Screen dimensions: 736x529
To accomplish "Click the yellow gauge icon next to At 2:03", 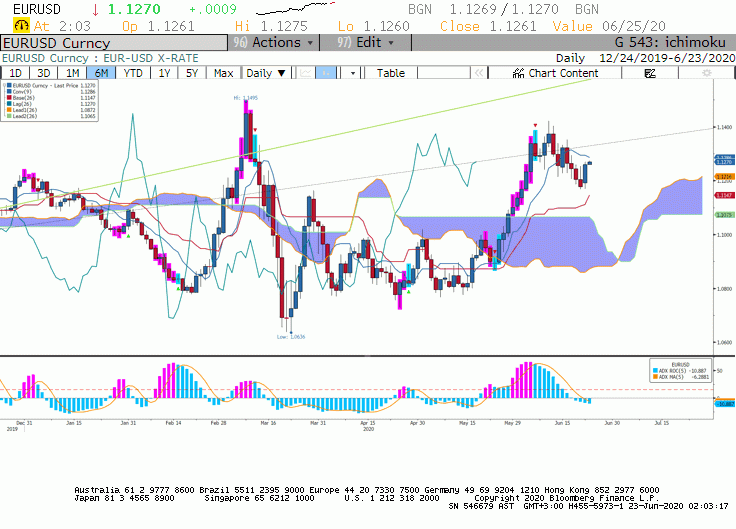I will point(21,25).
